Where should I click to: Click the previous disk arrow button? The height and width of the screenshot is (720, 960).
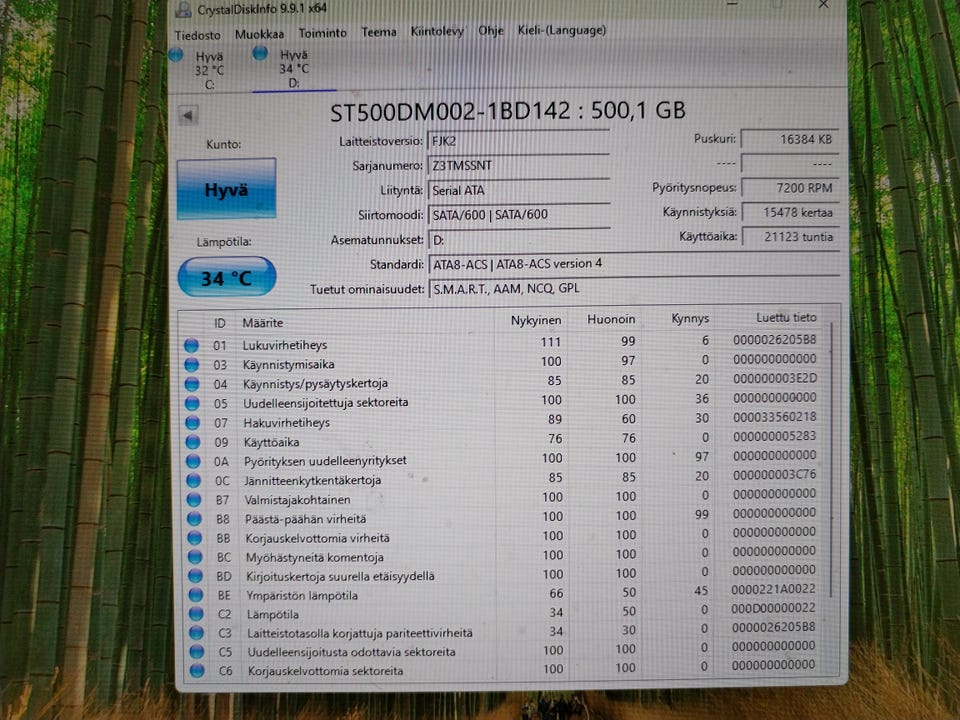pos(189,115)
